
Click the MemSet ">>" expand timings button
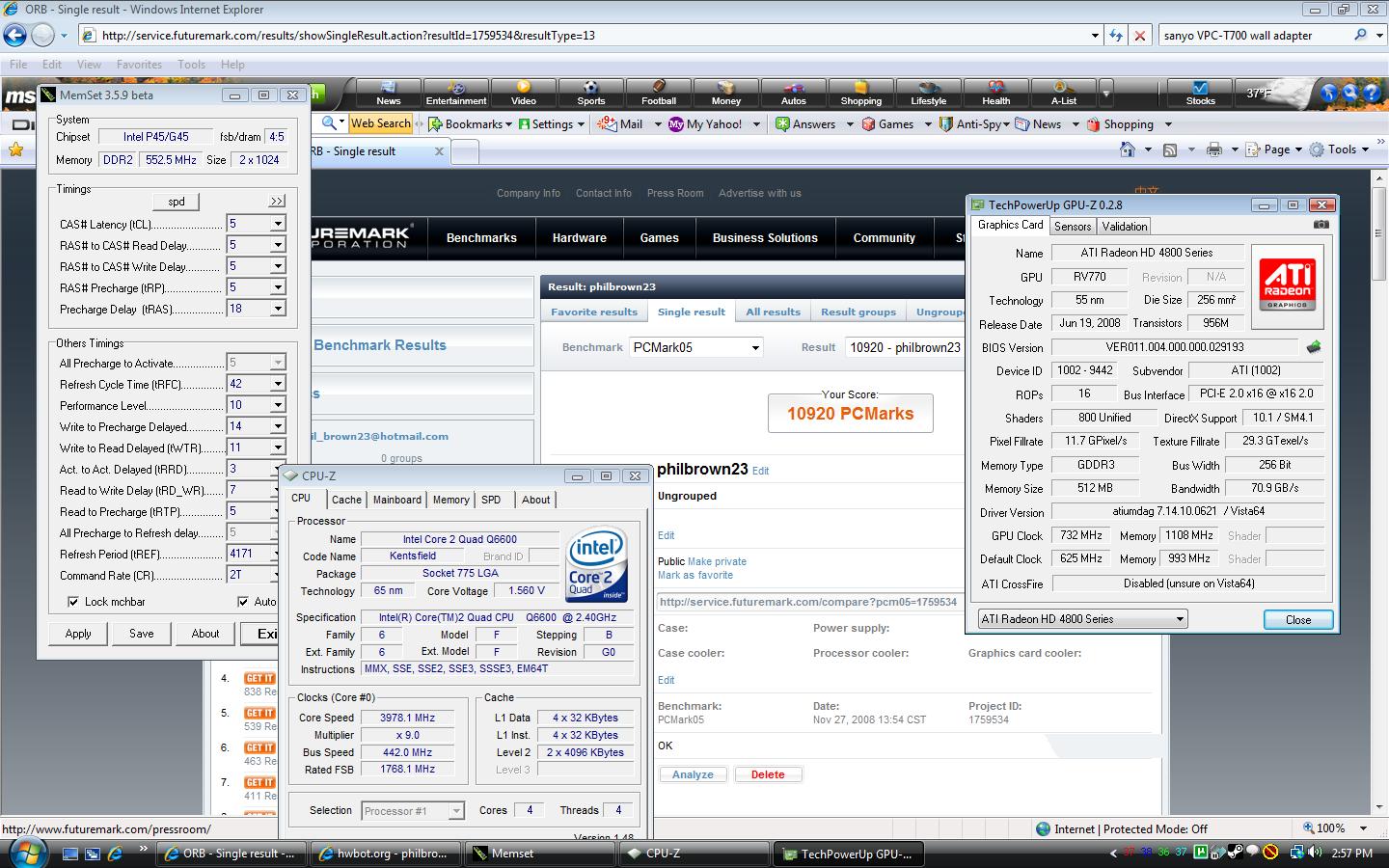click(x=277, y=202)
